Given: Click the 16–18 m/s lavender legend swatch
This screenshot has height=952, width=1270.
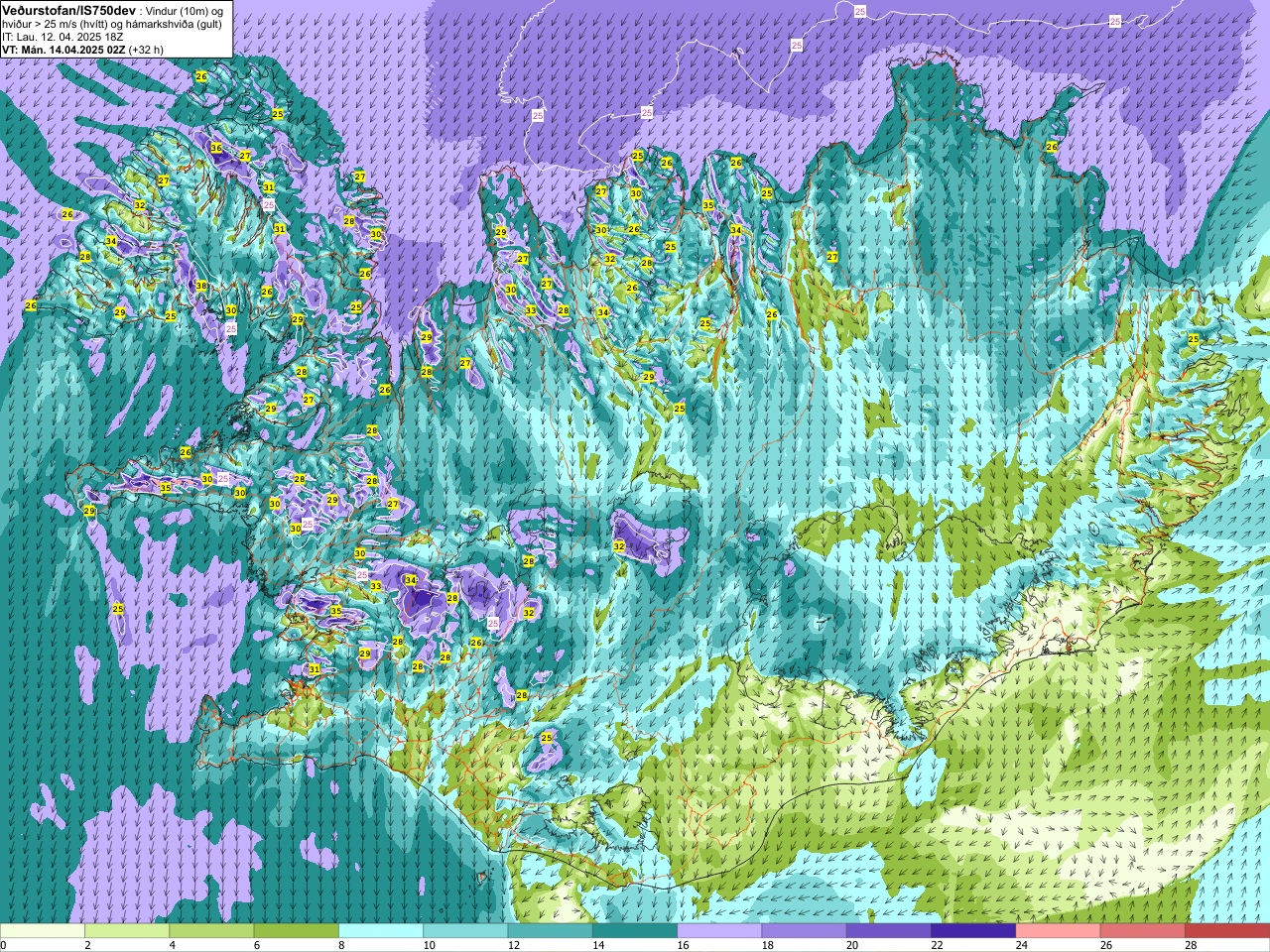Looking at the screenshot, I should [719, 931].
